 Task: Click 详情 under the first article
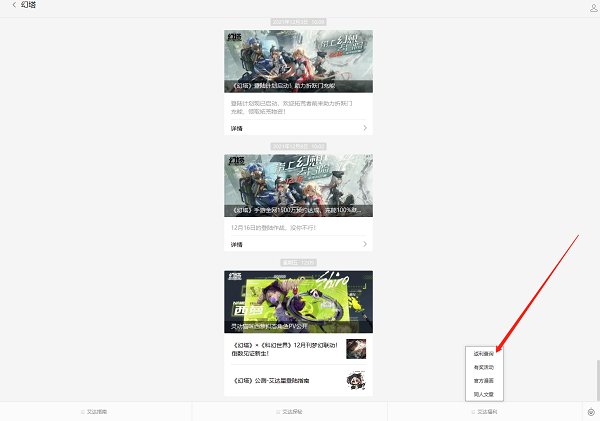[237, 128]
